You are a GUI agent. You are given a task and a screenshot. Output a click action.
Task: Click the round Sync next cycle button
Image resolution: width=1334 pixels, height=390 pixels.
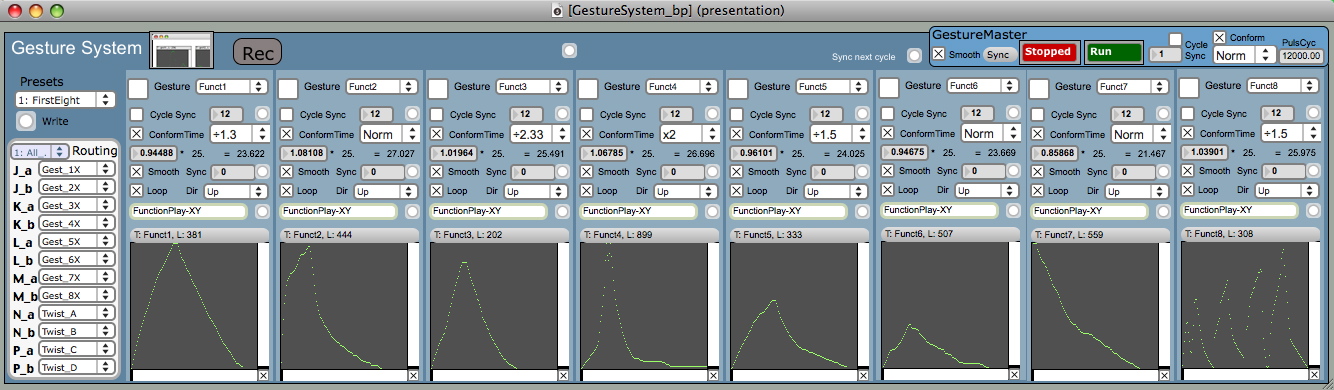click(x=914, y=56)
